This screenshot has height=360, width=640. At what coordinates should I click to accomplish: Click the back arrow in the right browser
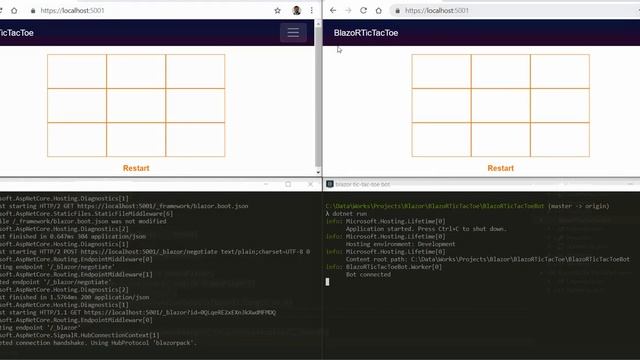click(333, 11)
